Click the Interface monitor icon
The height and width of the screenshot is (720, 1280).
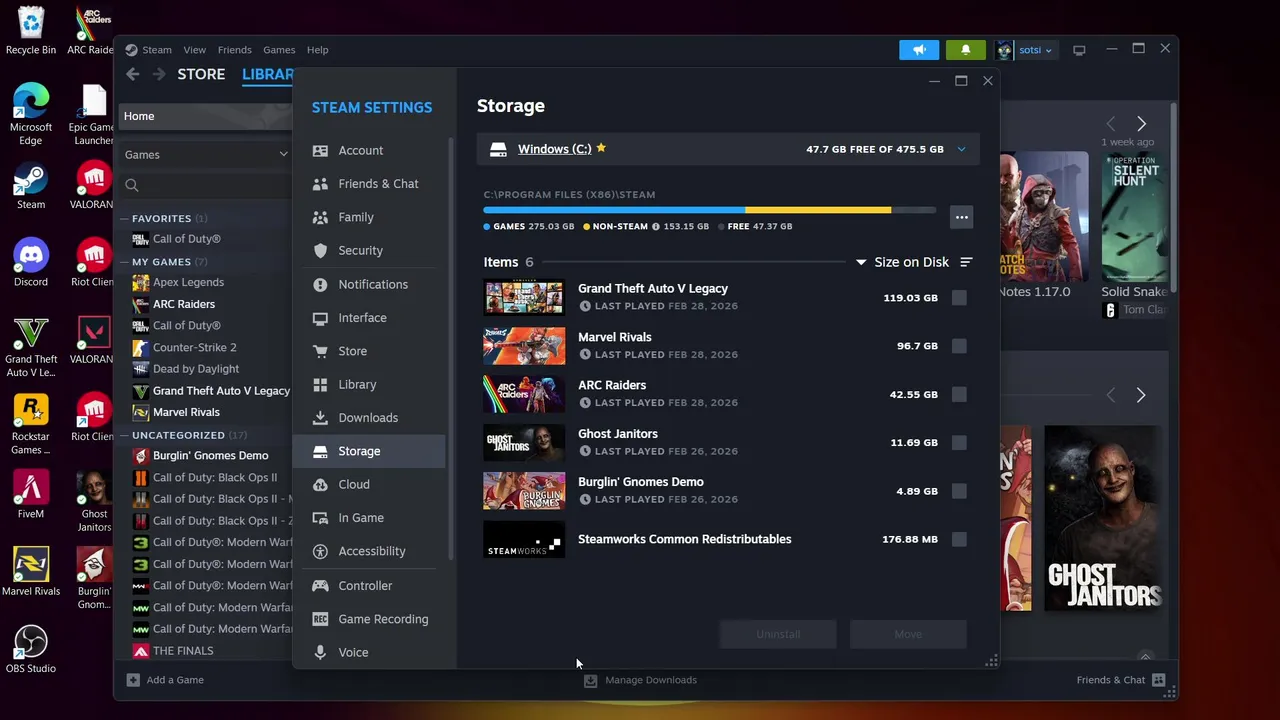pos(320,318)
